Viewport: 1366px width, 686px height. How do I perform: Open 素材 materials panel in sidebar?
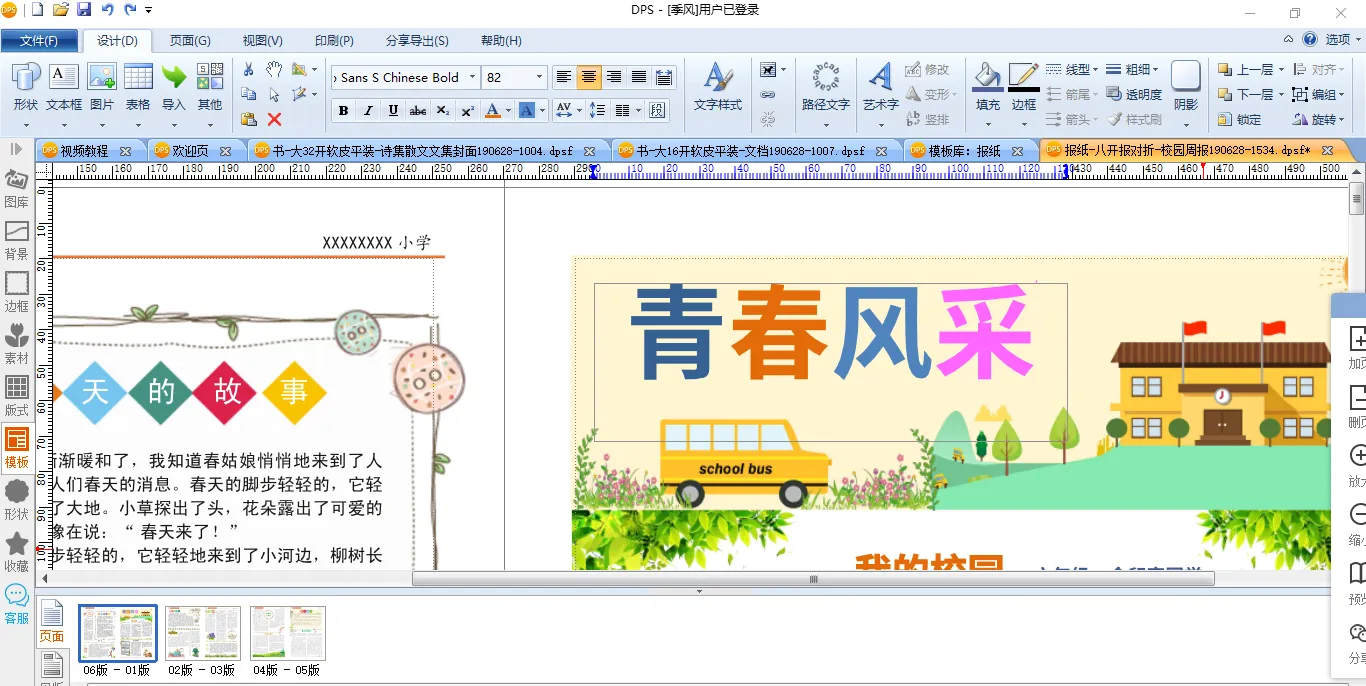coord(17,342)
